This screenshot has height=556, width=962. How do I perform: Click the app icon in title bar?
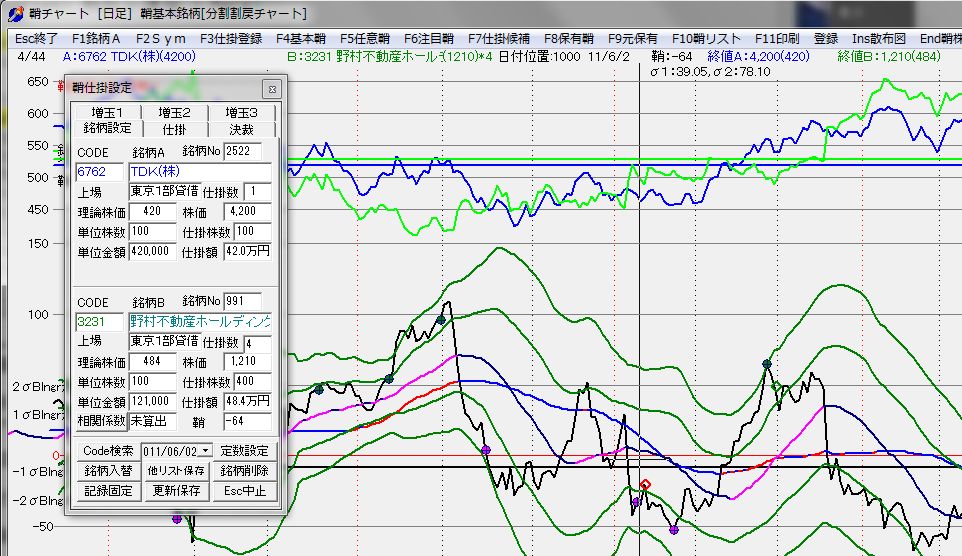coord(15,14)
